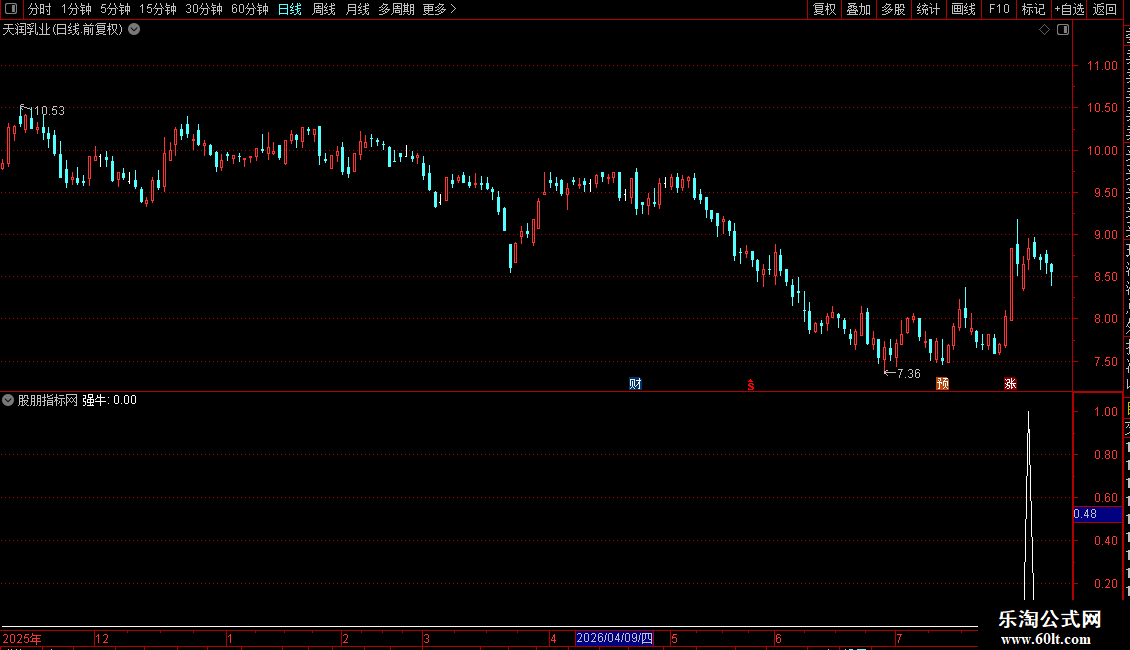Click the 强牛: 0.00 indicator readout
Screen dimensions: 1130x650
click(110, 400)
